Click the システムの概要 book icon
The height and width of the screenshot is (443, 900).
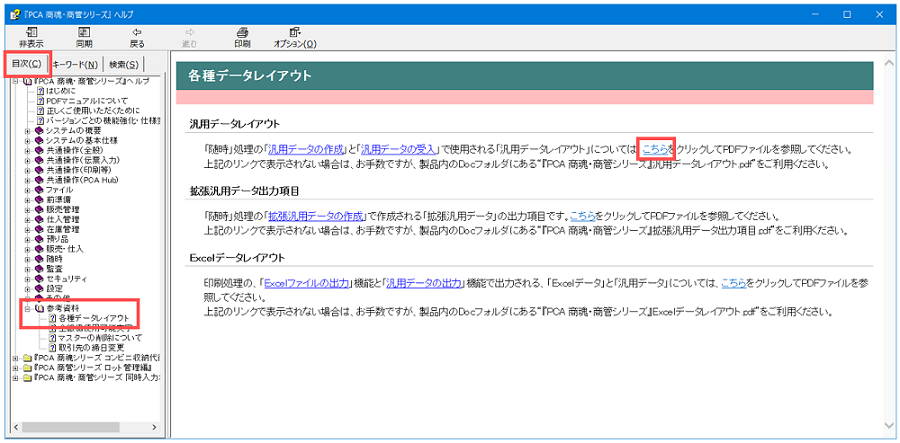(39, 130)
